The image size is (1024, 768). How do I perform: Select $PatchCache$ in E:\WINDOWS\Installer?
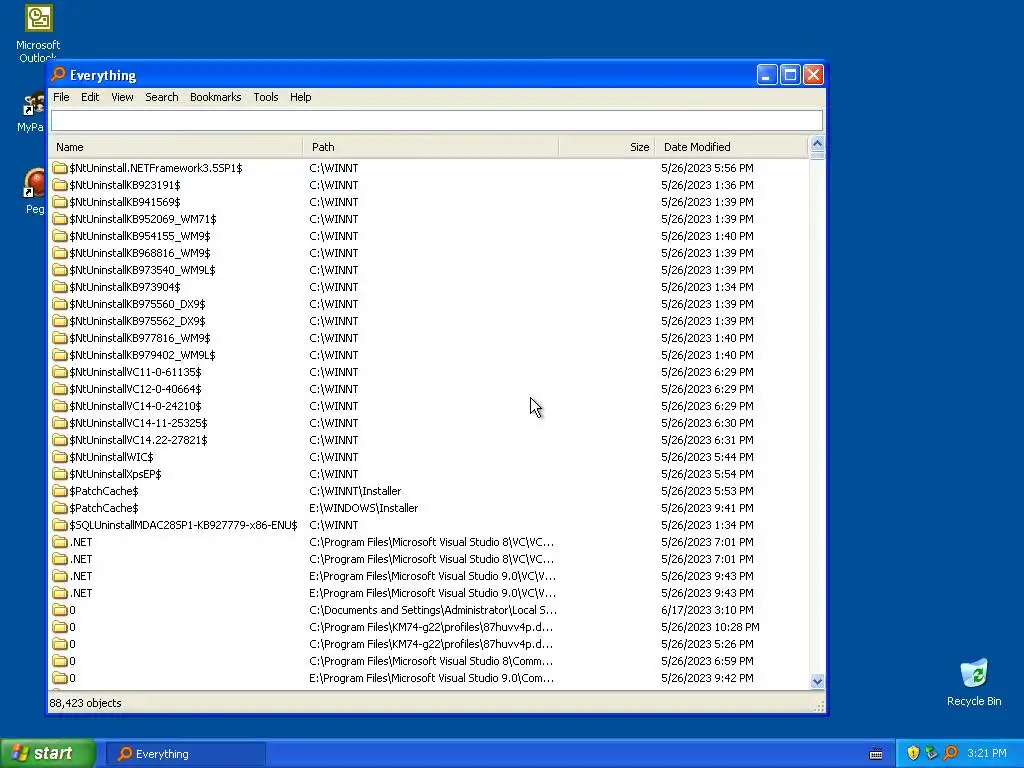click(104, 507)
